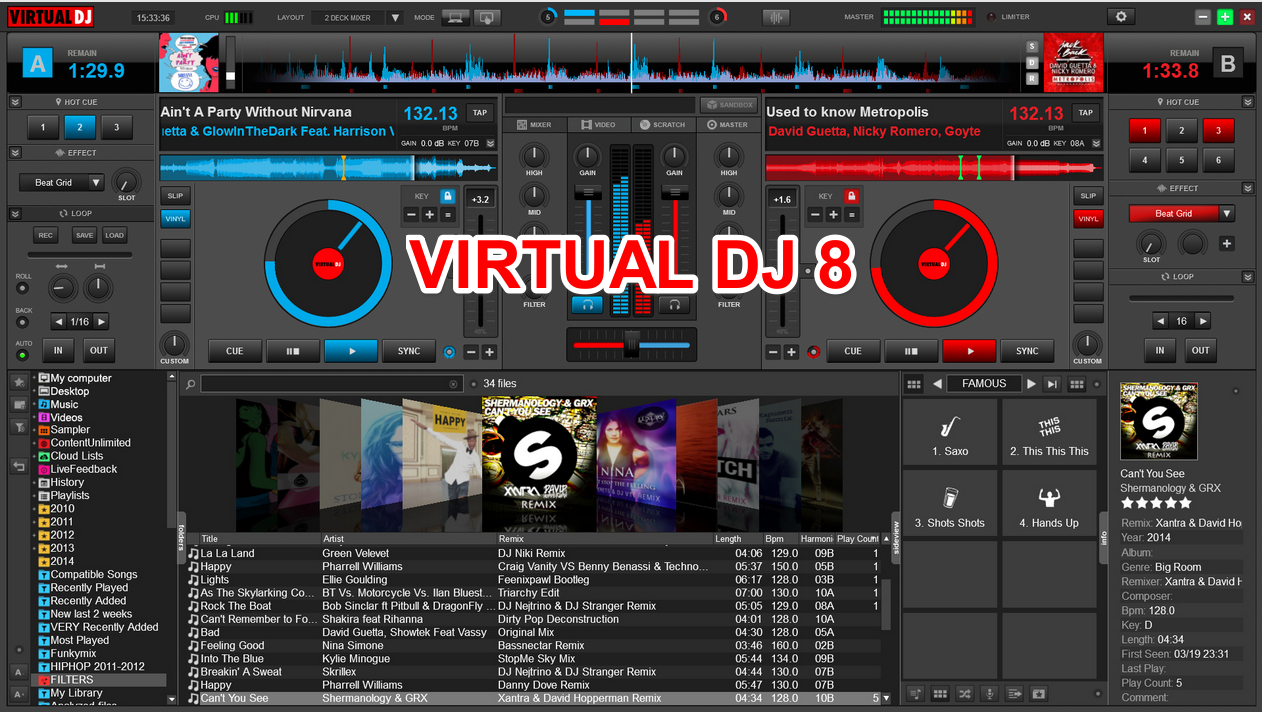1262x712 pixels.
Task: Collapse deck B LOOP section
Action: pyautogui.click(x=1247, y=277)
